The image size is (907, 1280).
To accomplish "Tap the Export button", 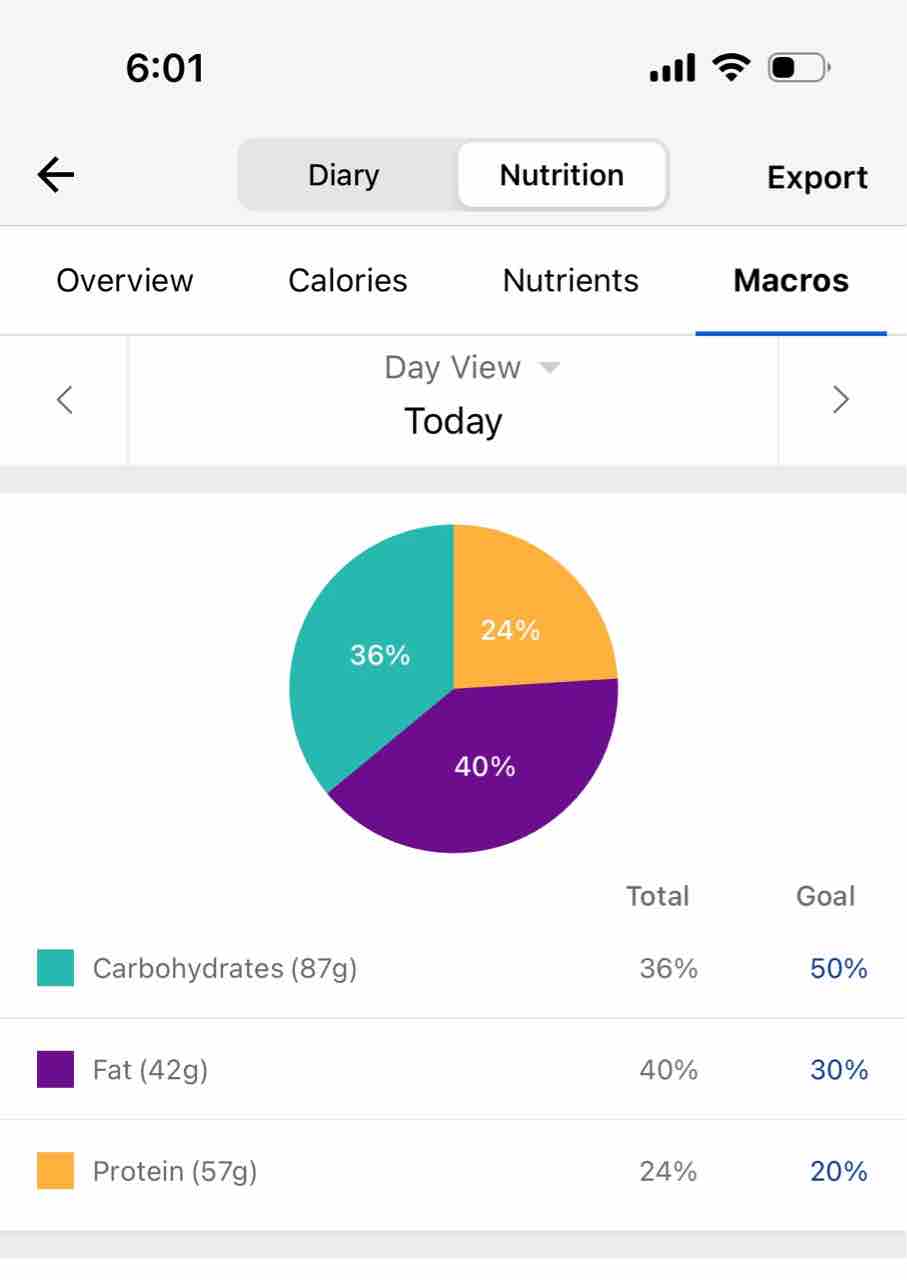I will coord(817,178).
